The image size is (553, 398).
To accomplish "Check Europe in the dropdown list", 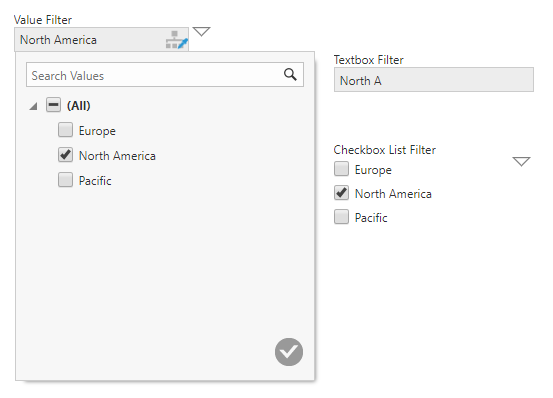I will tap(66, 130).
